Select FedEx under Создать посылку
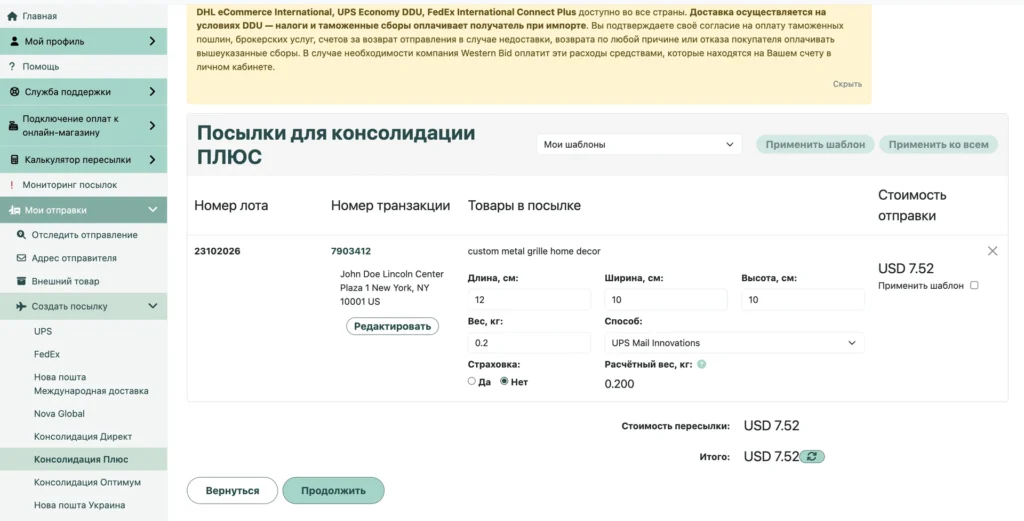Screen dimensions: 1024x521 [47, 354]
